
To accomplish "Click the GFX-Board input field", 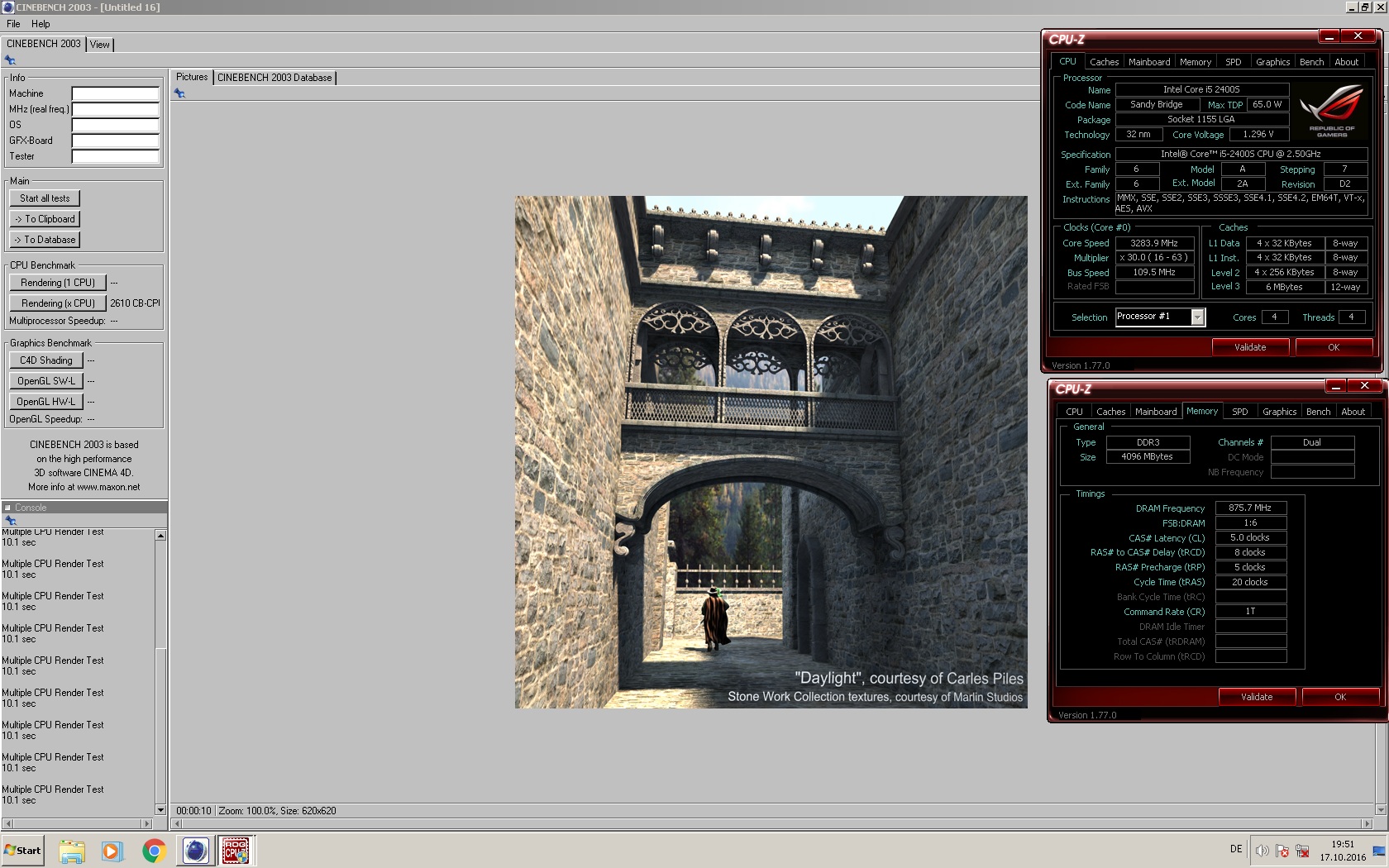I will click(x=116, y=141).
